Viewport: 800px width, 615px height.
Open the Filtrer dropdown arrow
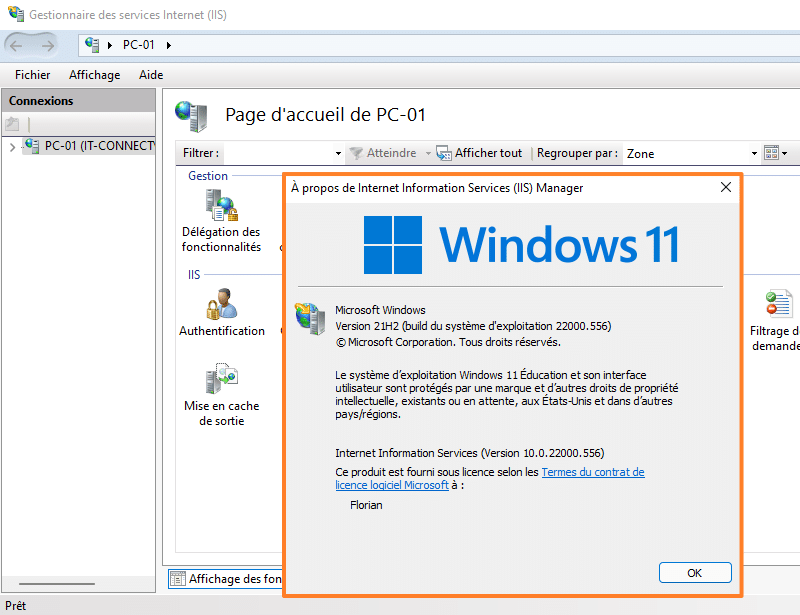[x=338, y=153]
